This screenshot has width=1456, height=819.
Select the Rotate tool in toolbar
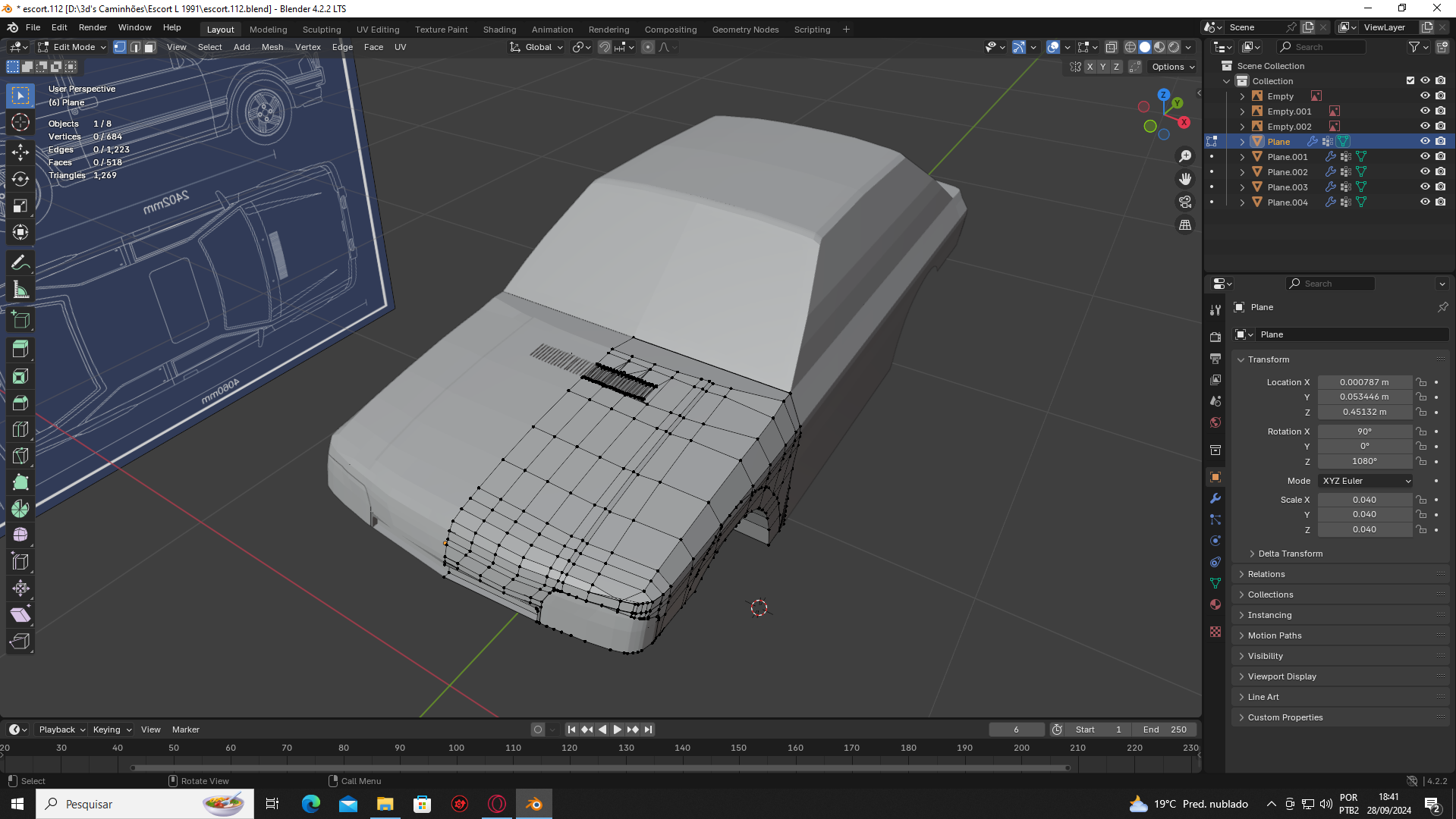tap(20, 179)
